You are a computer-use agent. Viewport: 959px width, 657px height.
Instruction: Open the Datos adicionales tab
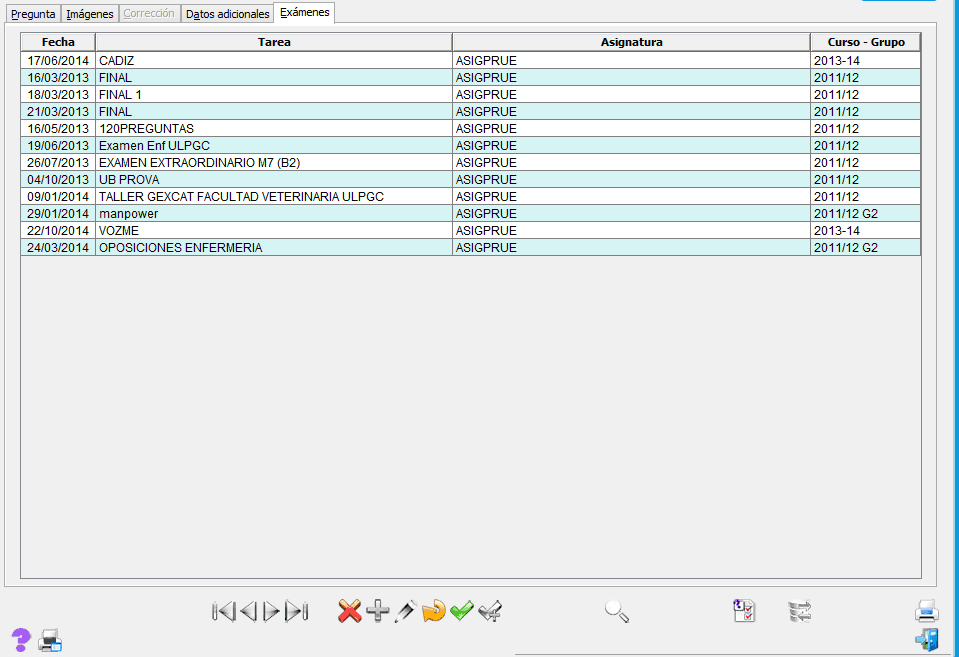tap(227, 14)
